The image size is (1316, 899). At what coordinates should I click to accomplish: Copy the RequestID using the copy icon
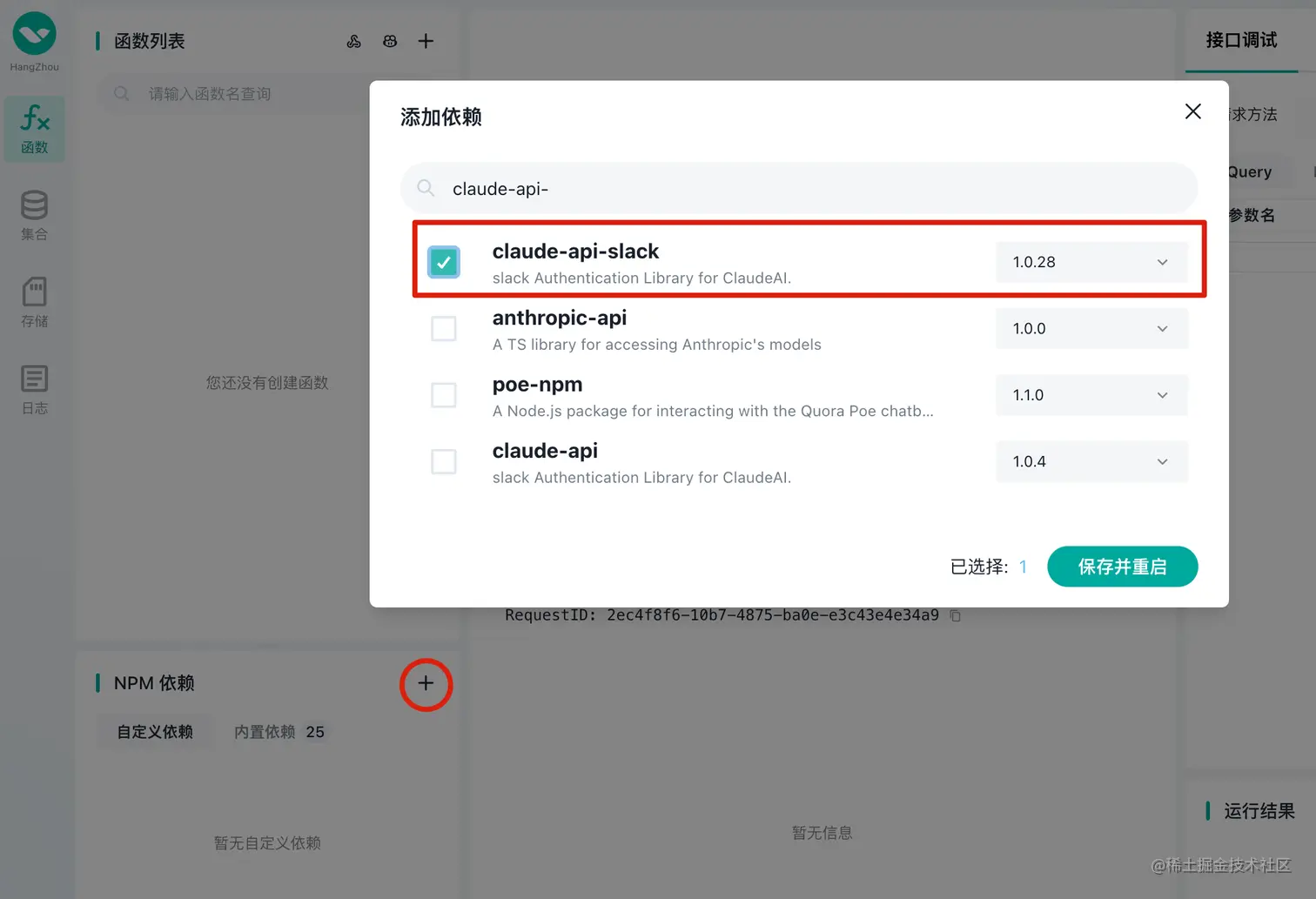(955, 615)
